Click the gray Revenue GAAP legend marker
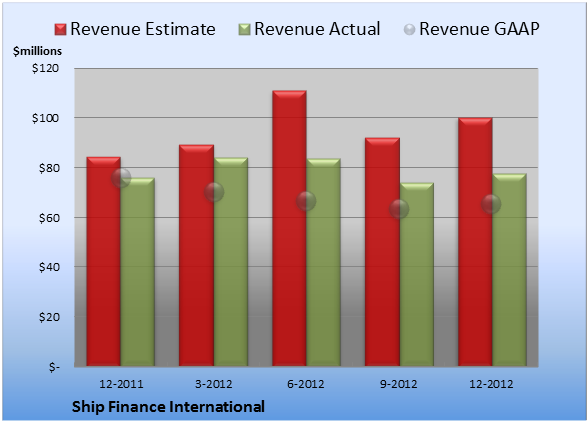Viewport: 588px width, 422px height. [410, 30]
